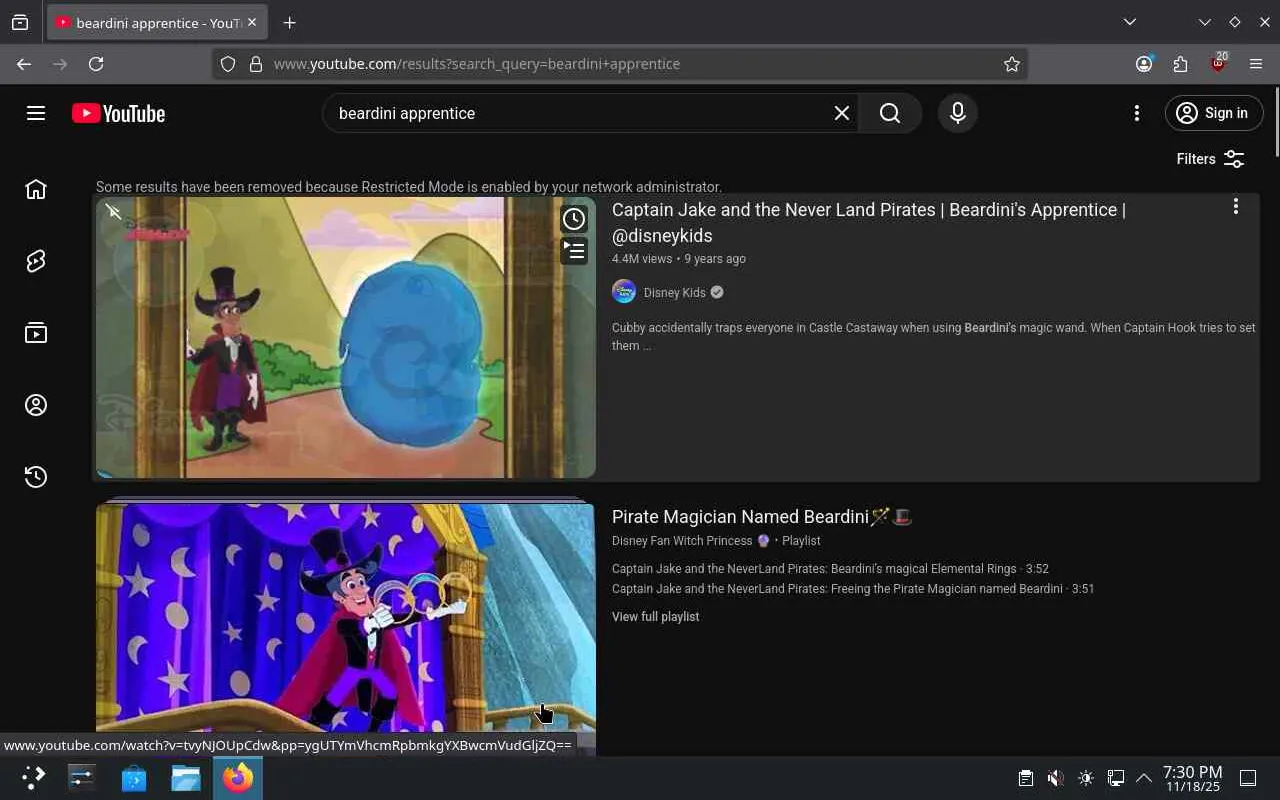This screenshot has width=1280, height=800.
Task: Unmute the Beardini's Apprentice thumbnail preview
Action: tap(114, 212)
